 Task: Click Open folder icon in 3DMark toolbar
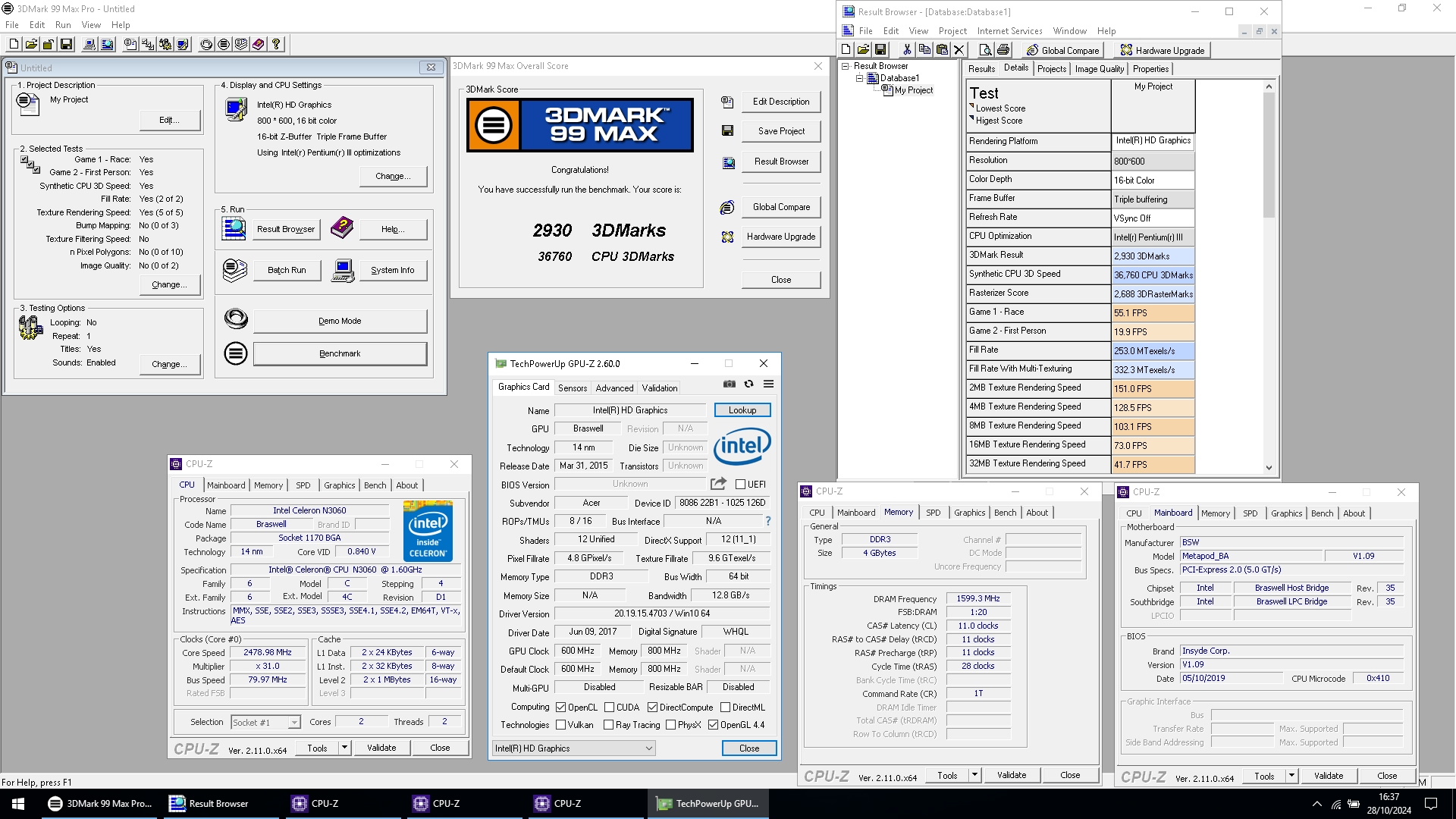[31, 44]
